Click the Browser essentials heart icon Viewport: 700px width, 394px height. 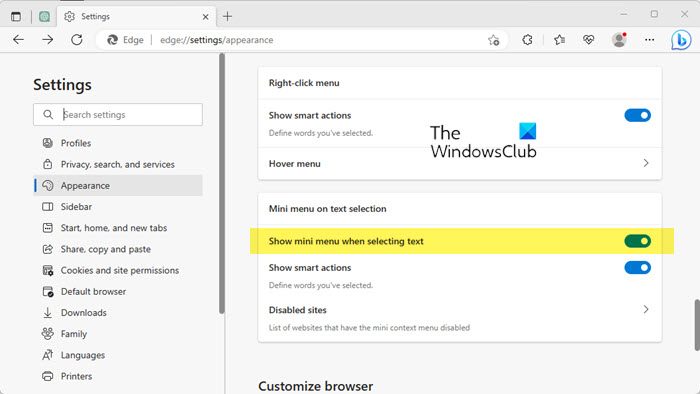pos(588,40)
